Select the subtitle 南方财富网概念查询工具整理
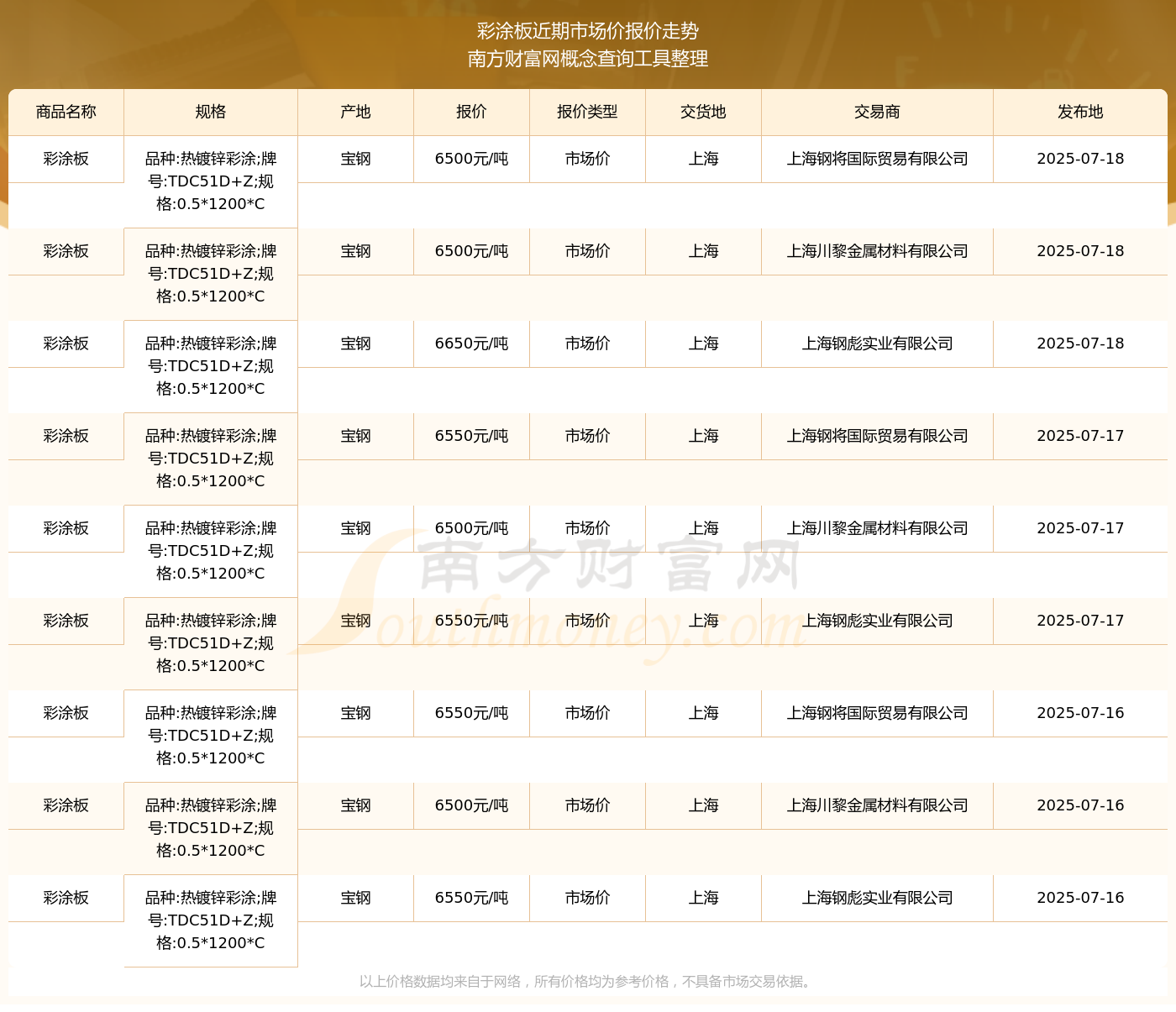The width and height of the screenshot is (1176, 1012). [588, 59]
